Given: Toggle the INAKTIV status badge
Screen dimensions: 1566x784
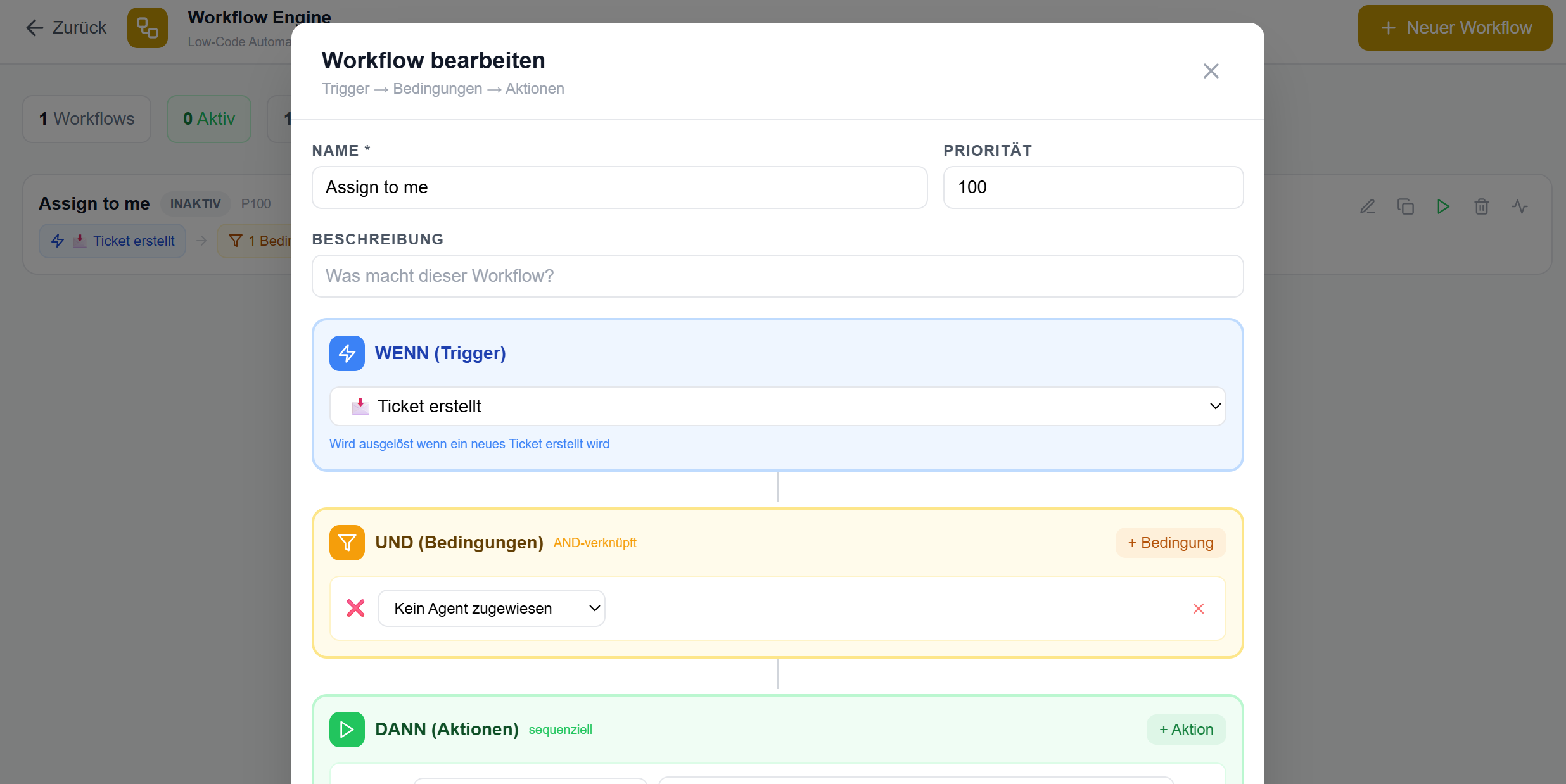Looking at the screenshot, I should (195, 203).
